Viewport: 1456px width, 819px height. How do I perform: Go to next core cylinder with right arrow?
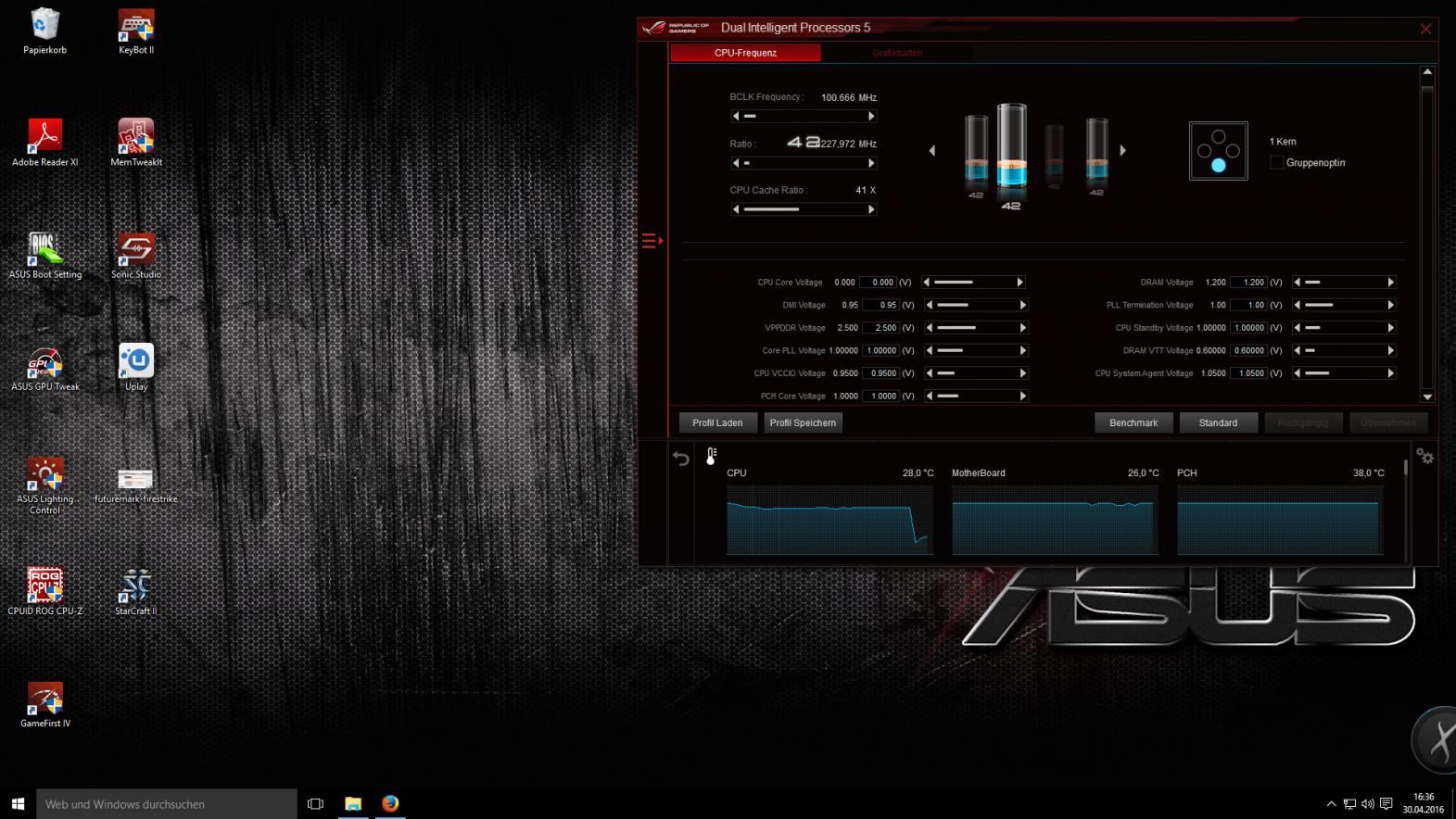(x=1122, y=150)
